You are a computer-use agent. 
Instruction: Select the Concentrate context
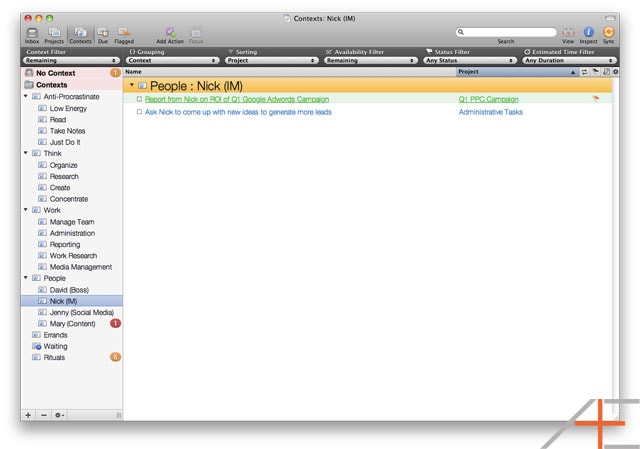tap(69, 199)
